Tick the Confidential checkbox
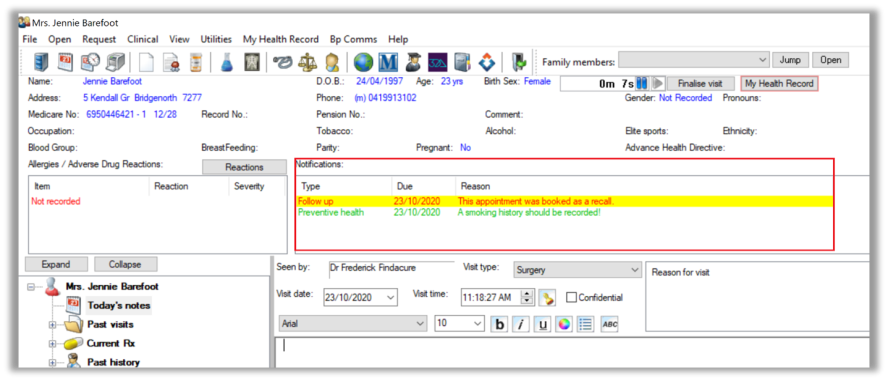Viewport: 888px width, 381px height. [x=571, y=298]
